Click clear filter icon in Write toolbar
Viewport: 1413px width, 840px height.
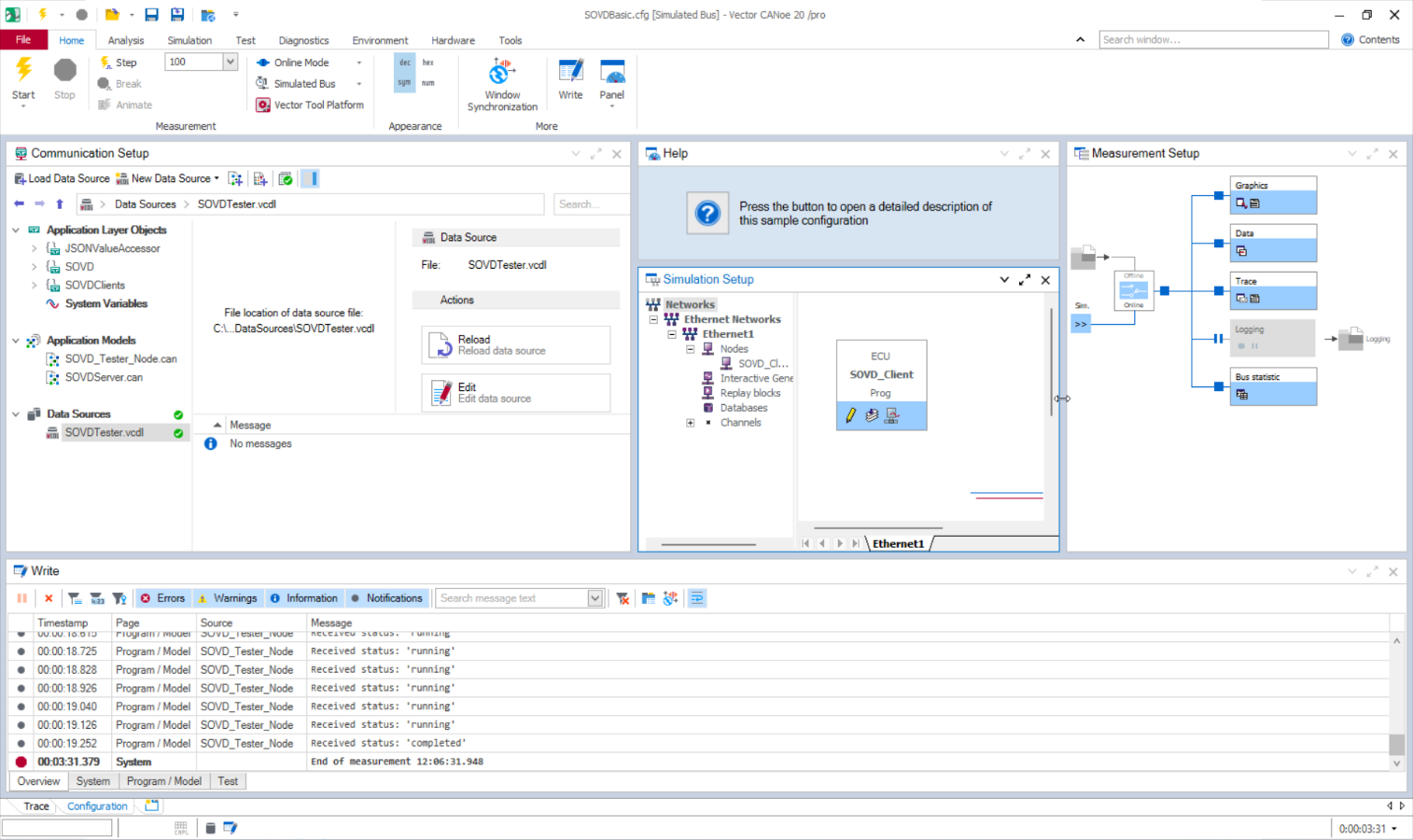(x=623, y=598)
